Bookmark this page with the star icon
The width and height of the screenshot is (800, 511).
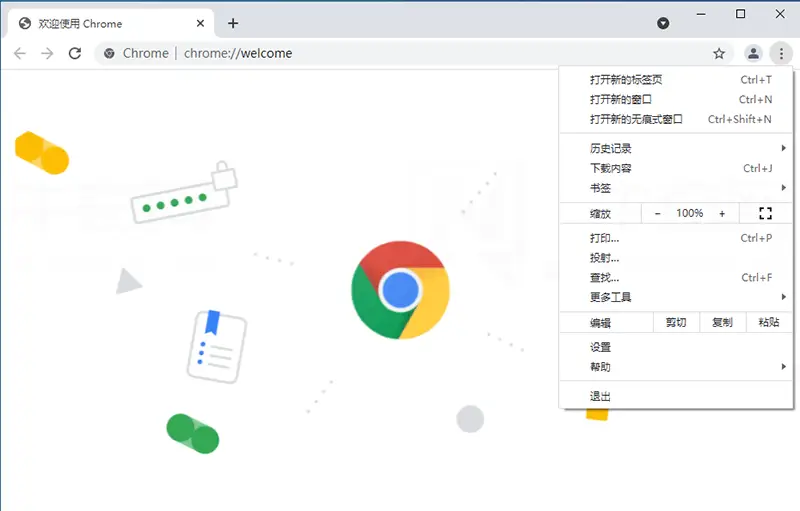coord(719,54)
